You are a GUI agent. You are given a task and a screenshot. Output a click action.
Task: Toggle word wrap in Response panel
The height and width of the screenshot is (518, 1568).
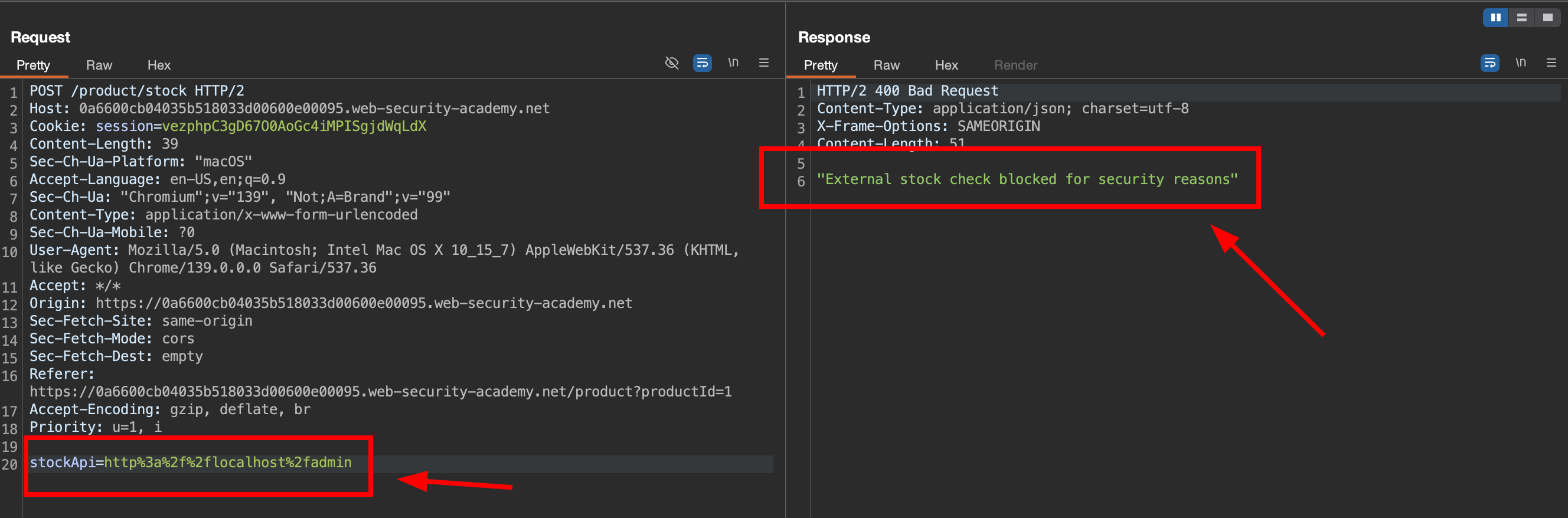[x=1489, y=63]
